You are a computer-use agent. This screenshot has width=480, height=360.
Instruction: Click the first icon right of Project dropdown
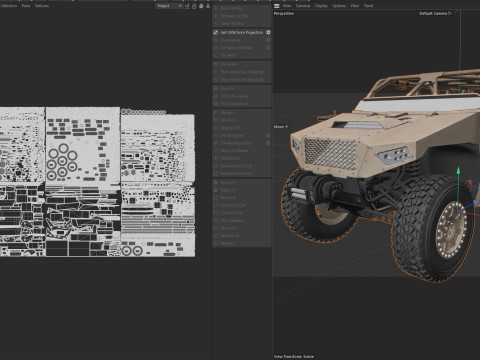point(187,6)
